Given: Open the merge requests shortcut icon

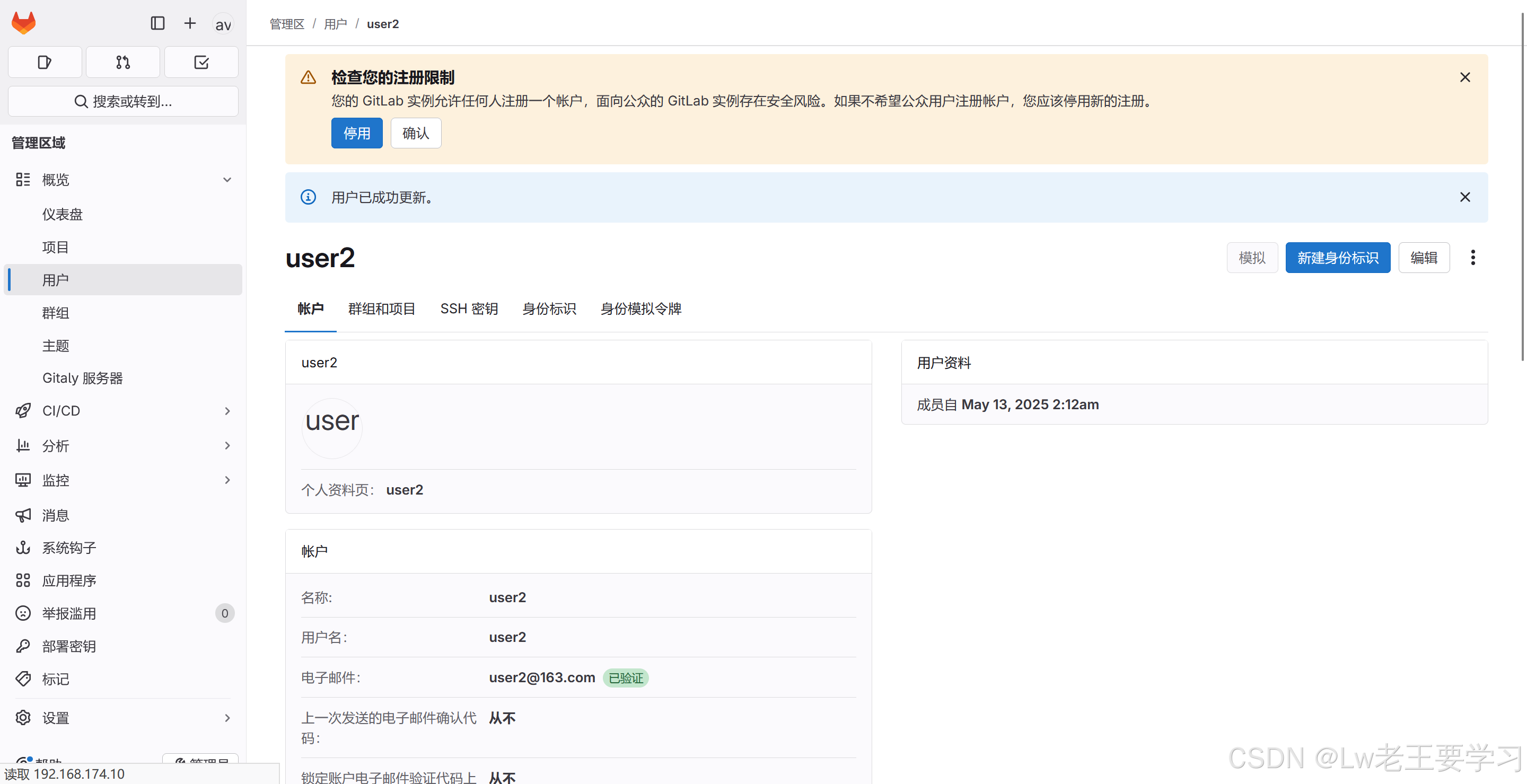Looking at the screenshot, I should coord(122,62).
